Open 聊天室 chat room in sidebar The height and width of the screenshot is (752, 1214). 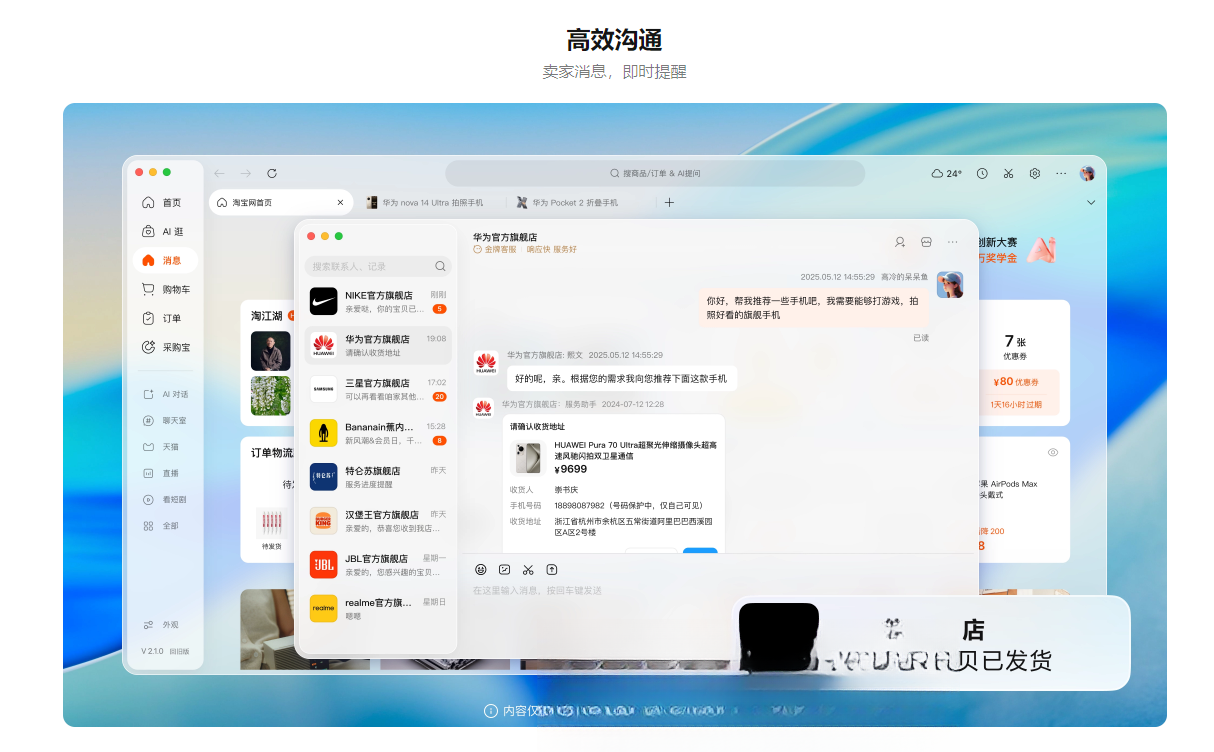(x=166, y=420)
